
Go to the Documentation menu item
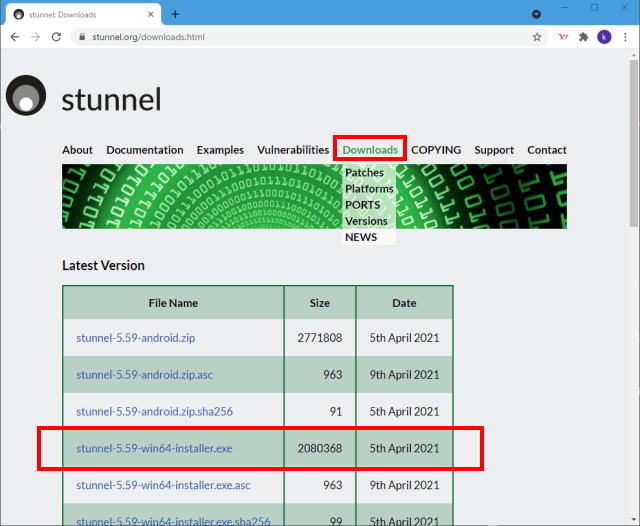tap(145, 150)
